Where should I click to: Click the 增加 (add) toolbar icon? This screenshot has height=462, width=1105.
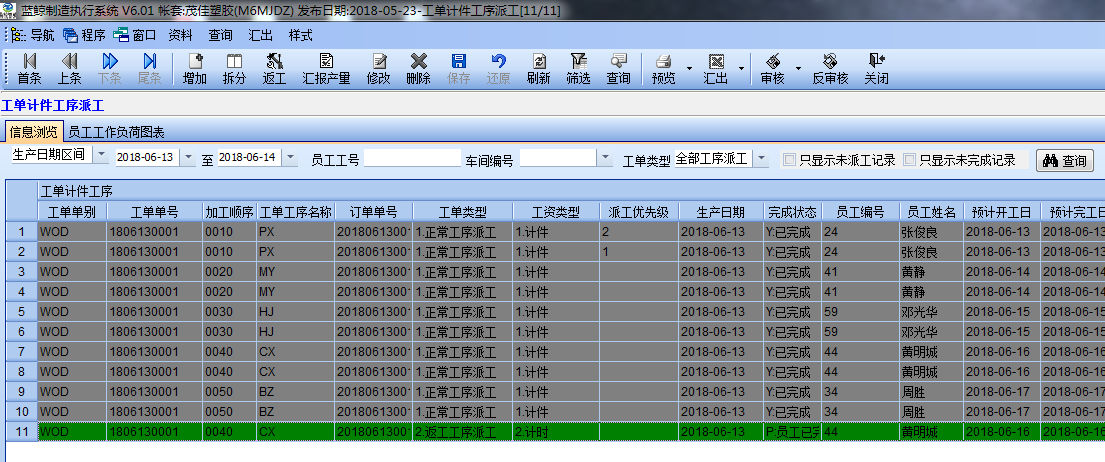point(194,68)
